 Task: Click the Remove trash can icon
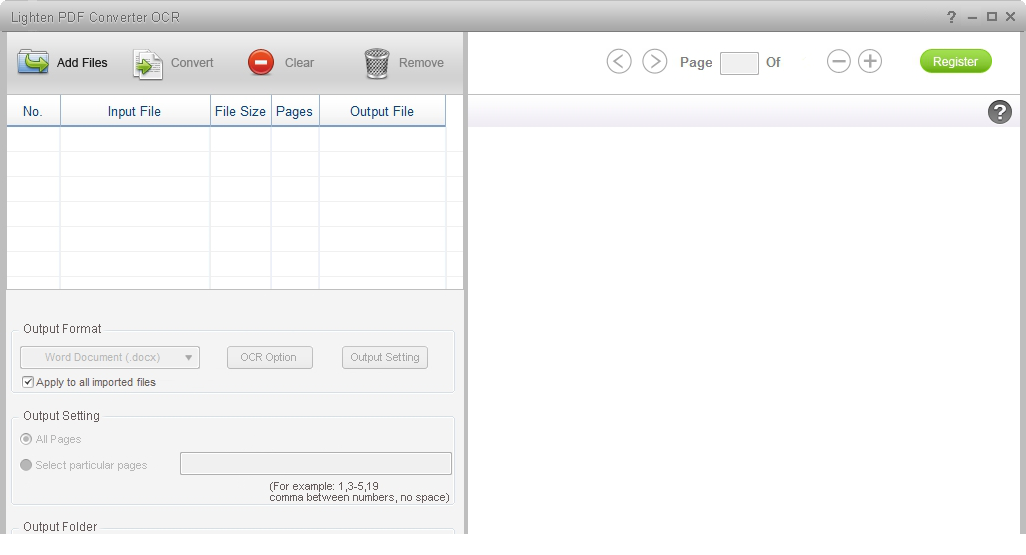[377, 63]
